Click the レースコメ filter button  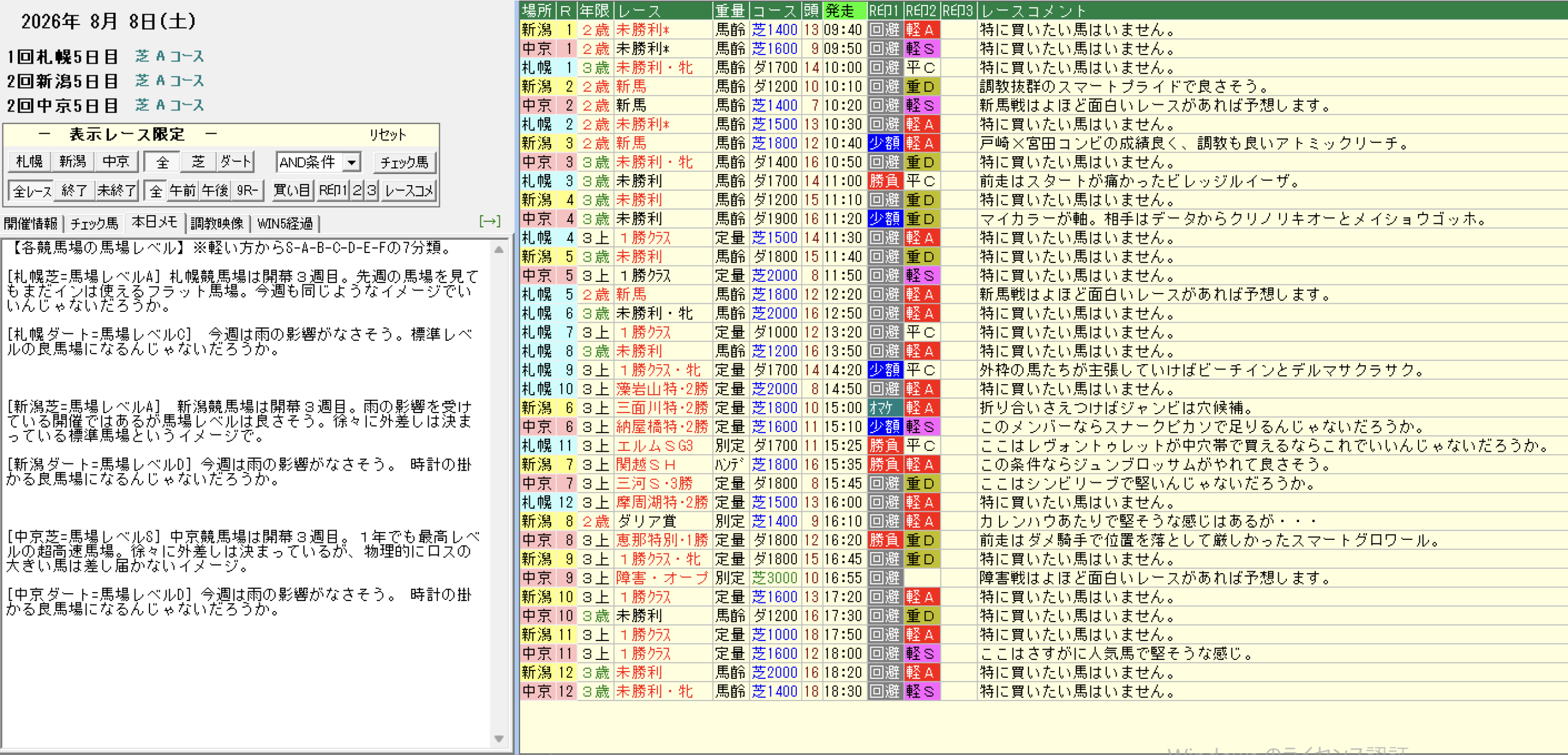point(409,191)
